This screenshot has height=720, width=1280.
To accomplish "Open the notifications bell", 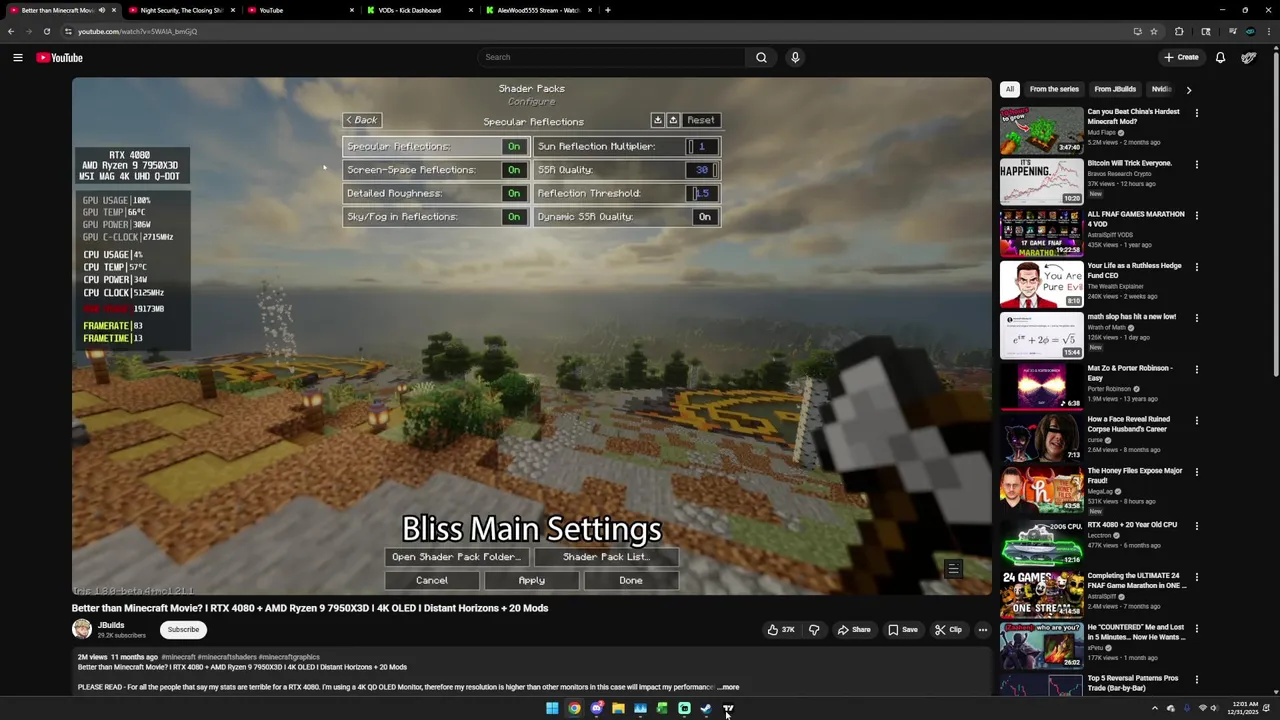I will coord(1220,57).
